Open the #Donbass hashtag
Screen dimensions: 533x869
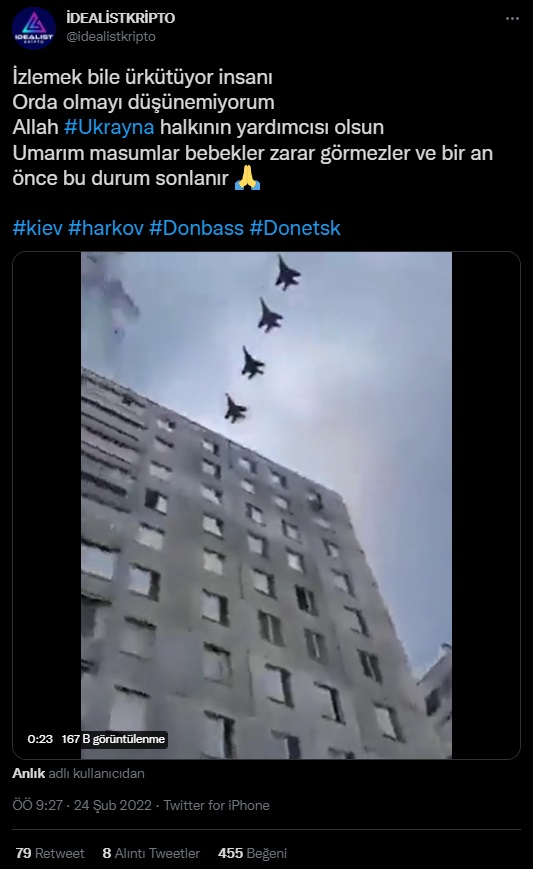[197, 228]
